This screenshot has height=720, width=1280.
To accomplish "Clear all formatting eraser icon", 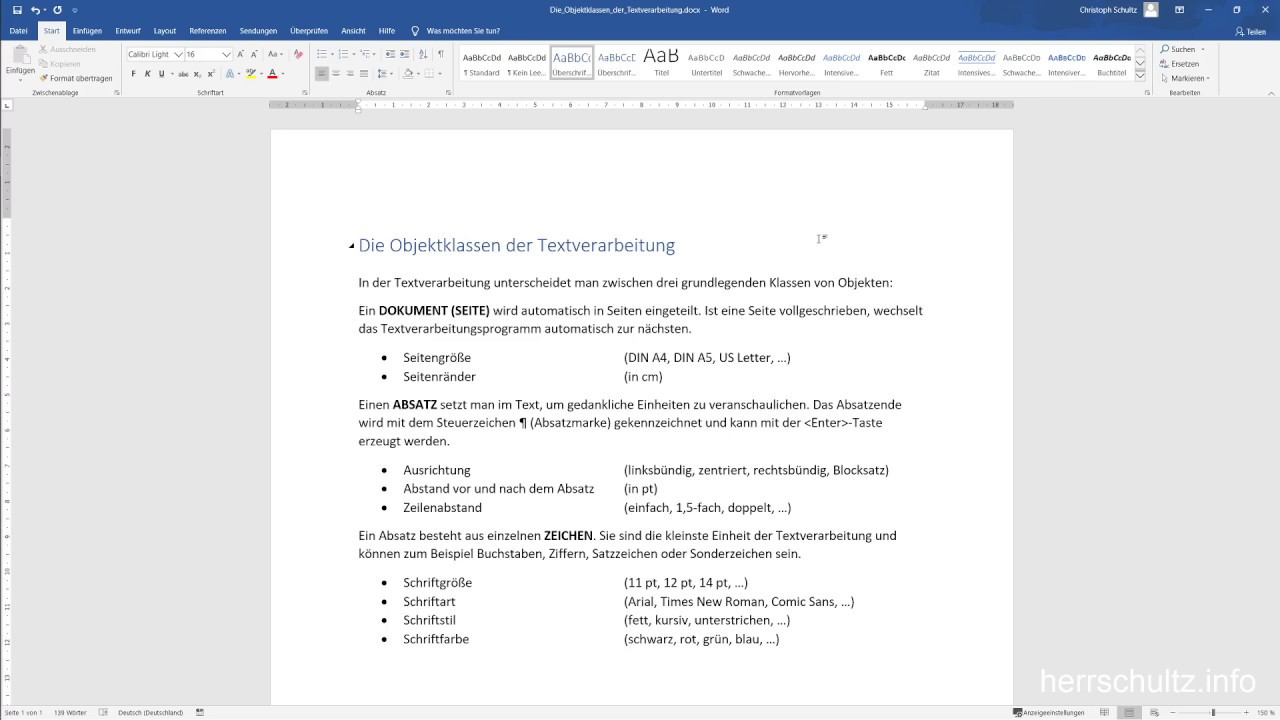I will pyautogui.click(x=297, y=54).
